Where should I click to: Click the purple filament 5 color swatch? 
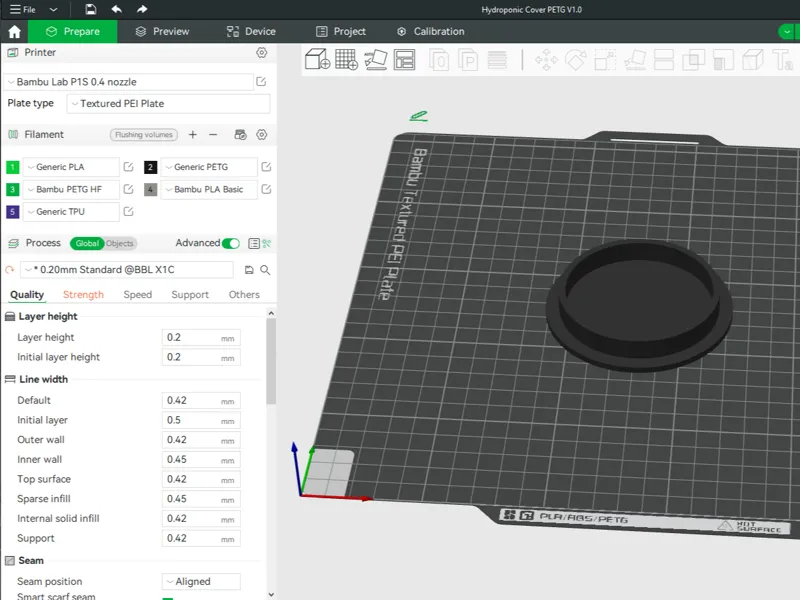coord(13,212)
